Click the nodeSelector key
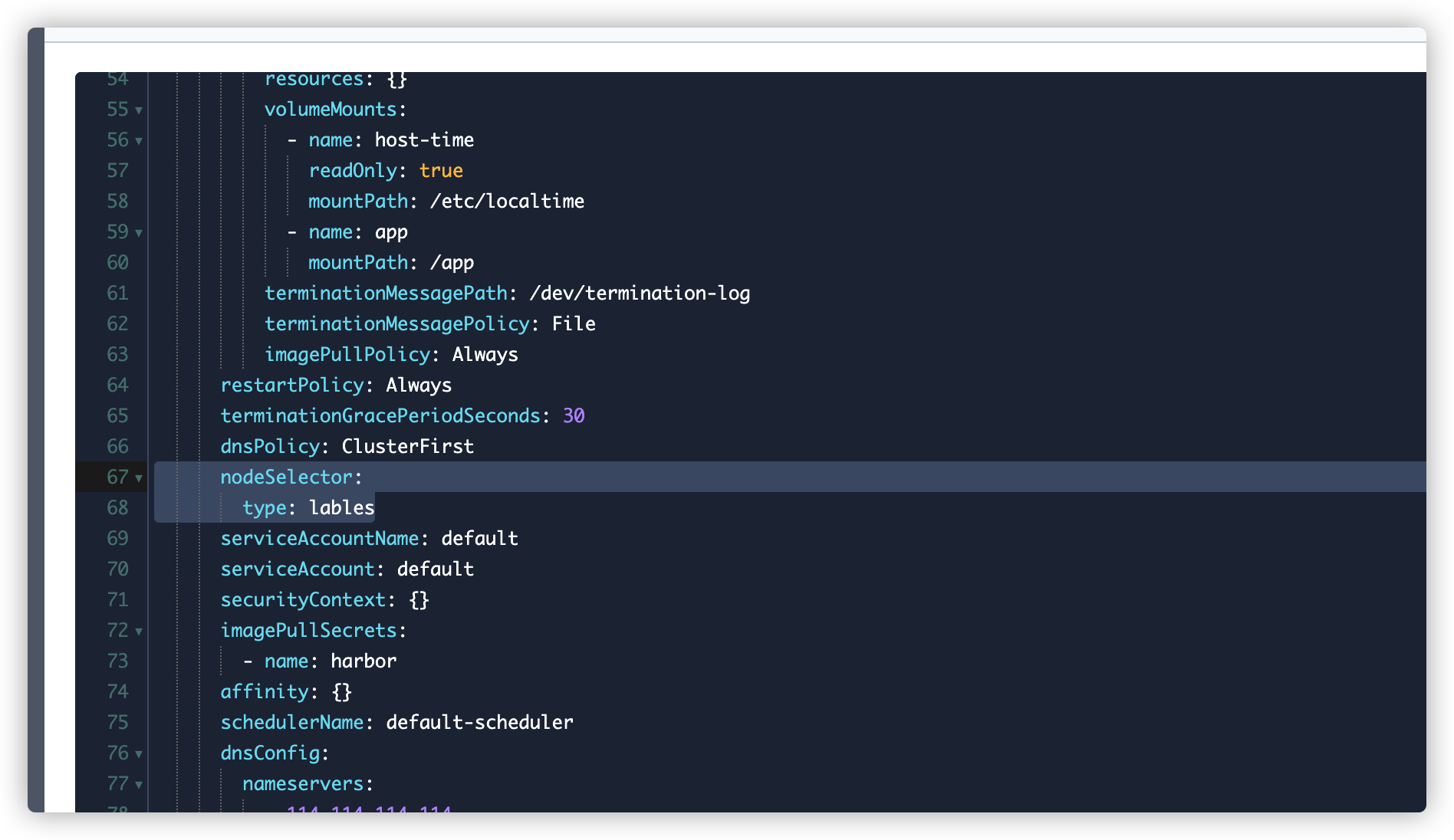 click(287, 477)
